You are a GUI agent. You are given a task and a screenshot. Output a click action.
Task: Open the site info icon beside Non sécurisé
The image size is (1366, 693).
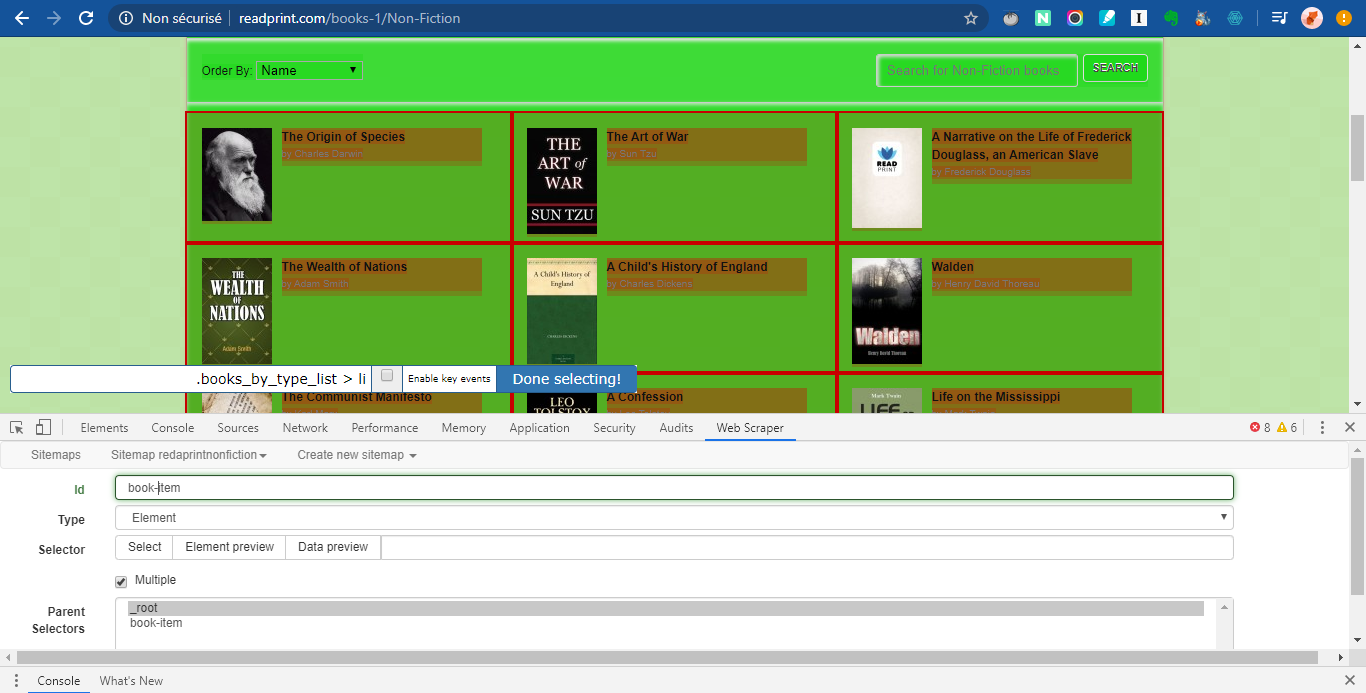coord(124,18)
